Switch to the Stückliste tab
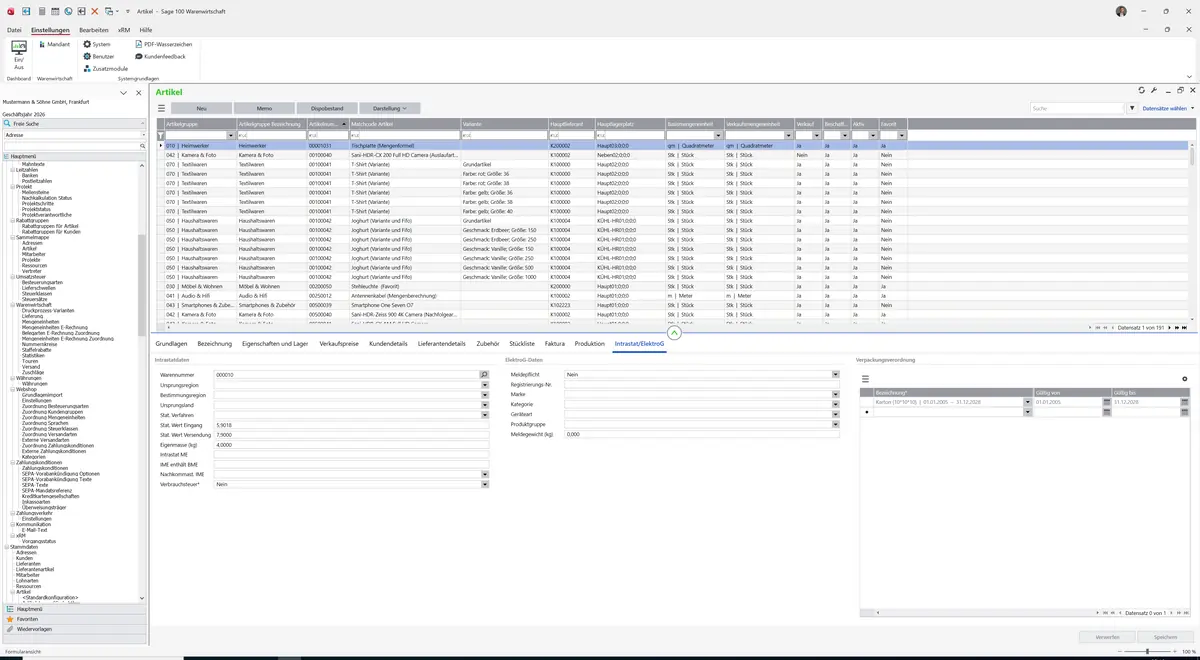This screenshot has width=1200, height=660. click(x=522, y=343)
